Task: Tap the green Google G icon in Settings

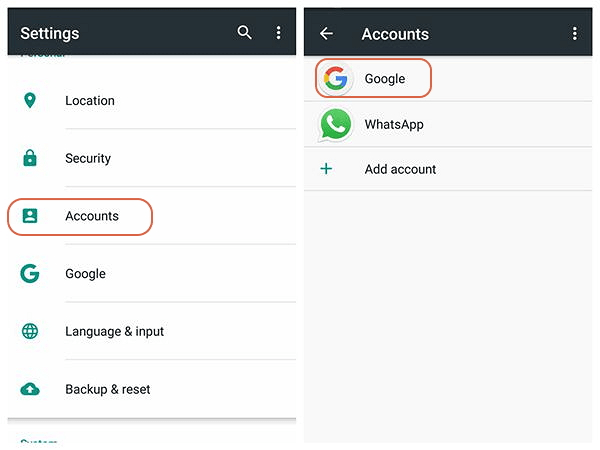Action: click(30, 273)
